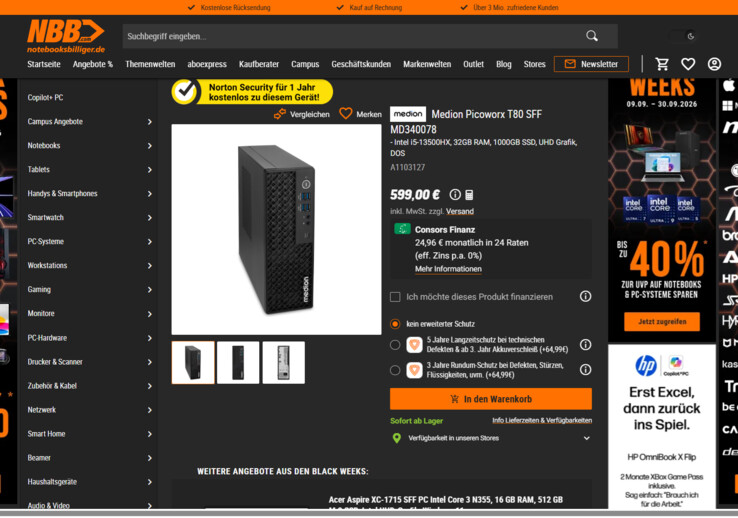Expand 'Verfügbarkeit in unseren Stores' dropdown
The width and height of the screenshot is (738, 518).
click(586, 438)
